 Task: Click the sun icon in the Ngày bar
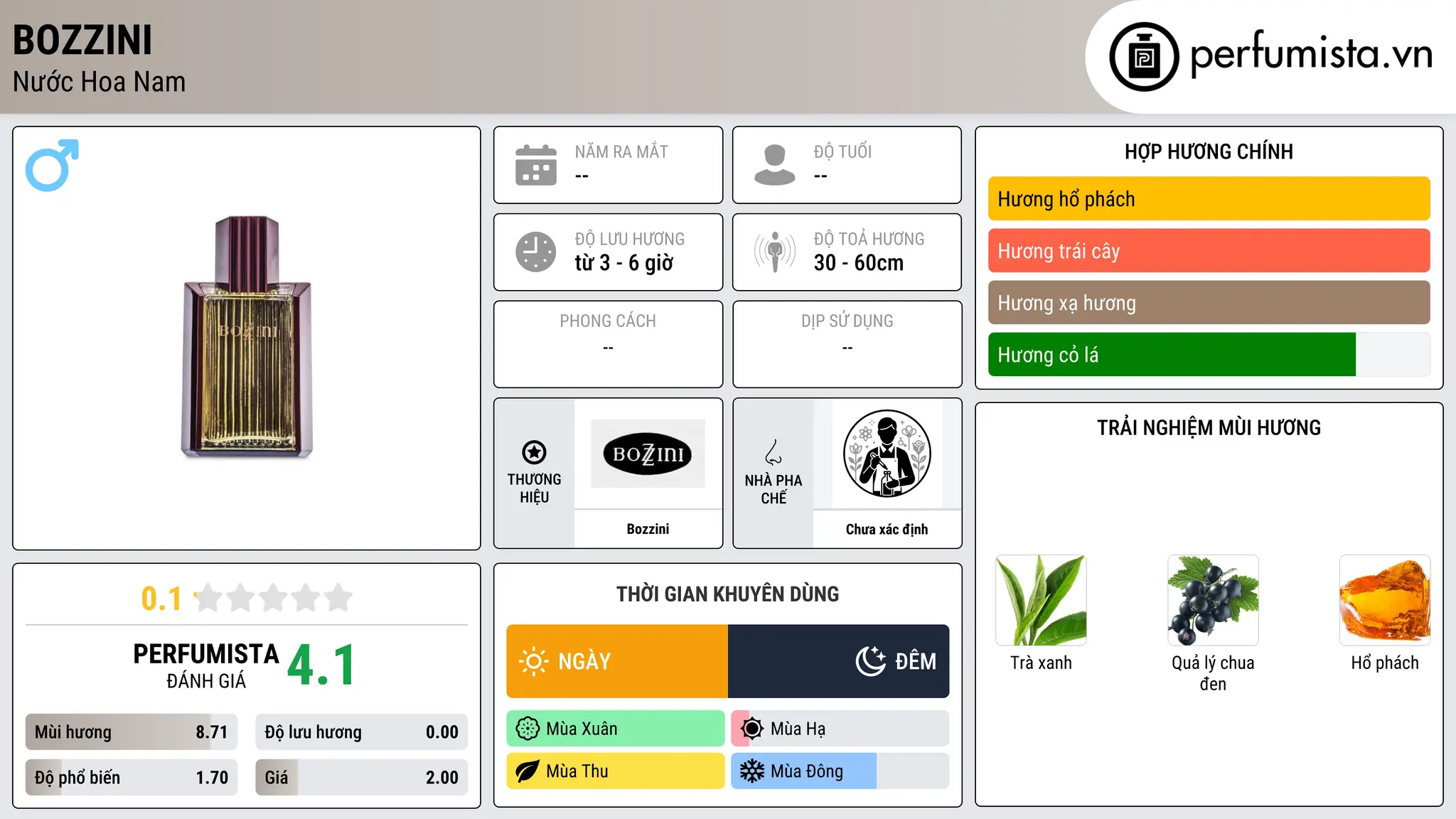pos(533,661)
